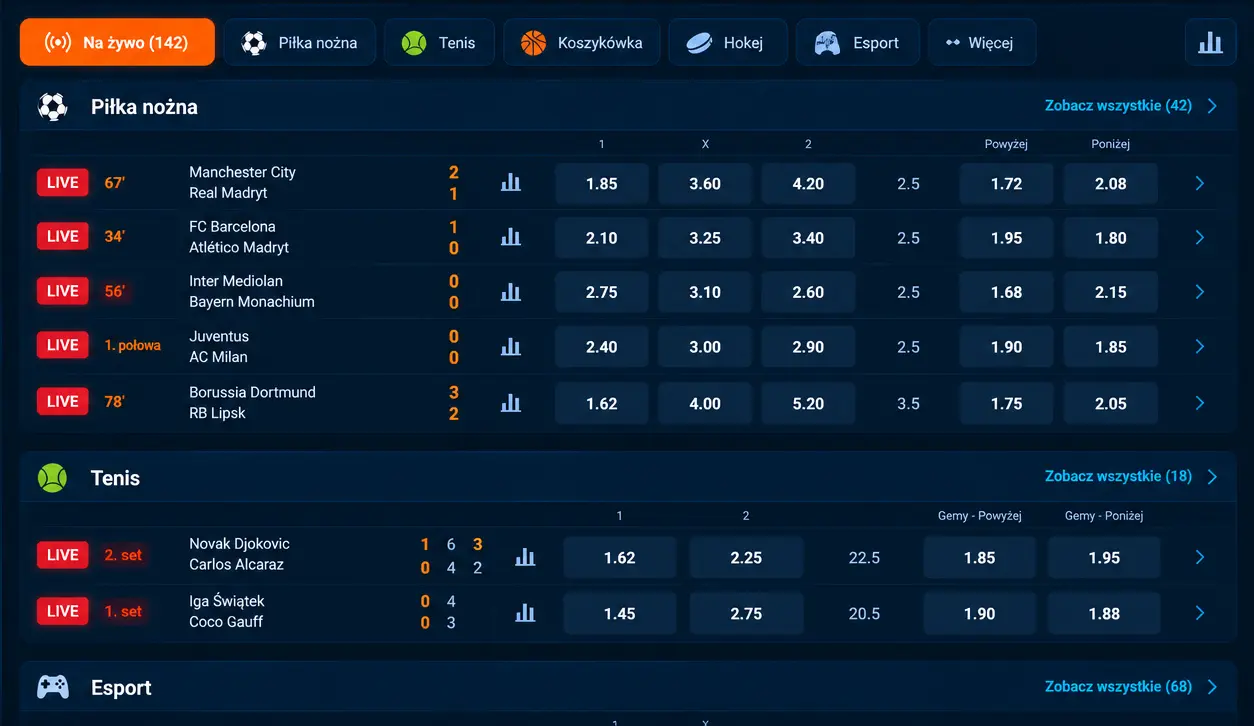Open statistics icon for Juventus match
This screenshot has width=1254, height=726.
click(511, 346)
